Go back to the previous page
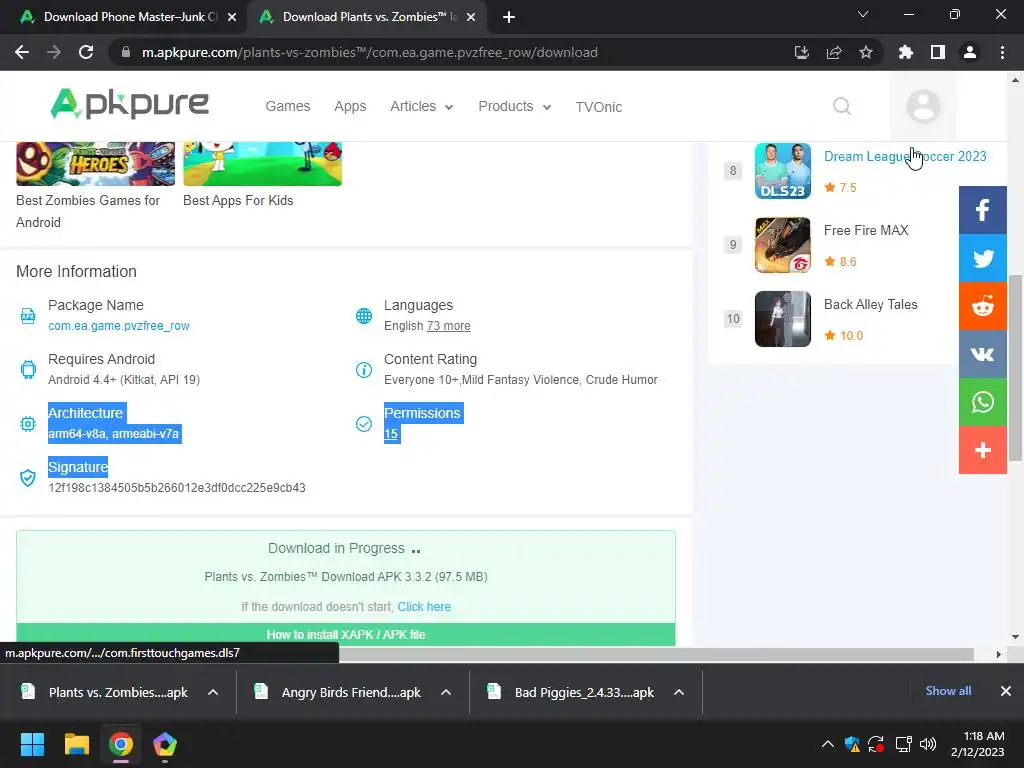The height and width of the screenshot is (768, 1024). click(x=22, y=52)
